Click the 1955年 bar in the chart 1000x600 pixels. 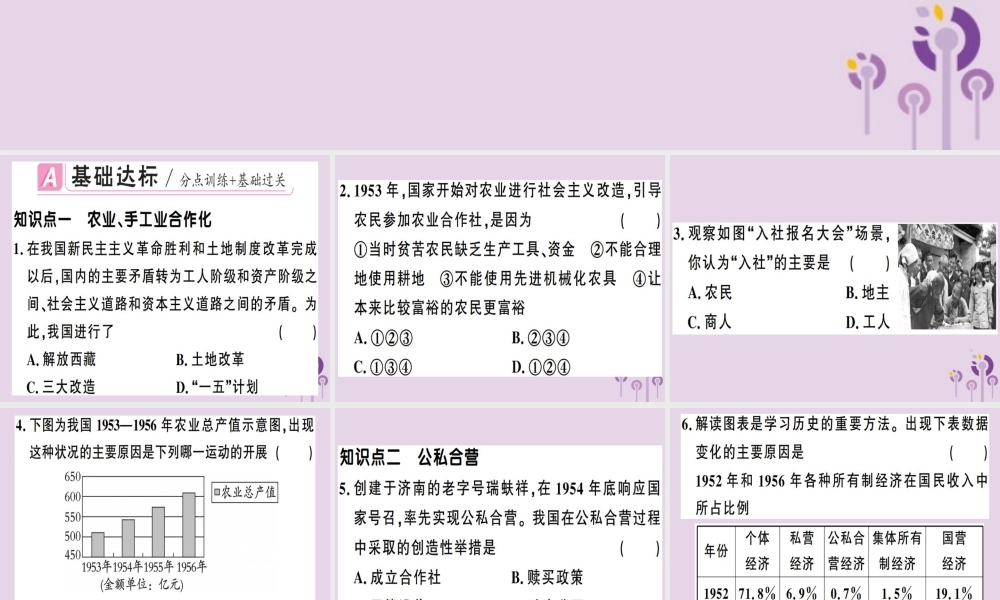point(158,532)
